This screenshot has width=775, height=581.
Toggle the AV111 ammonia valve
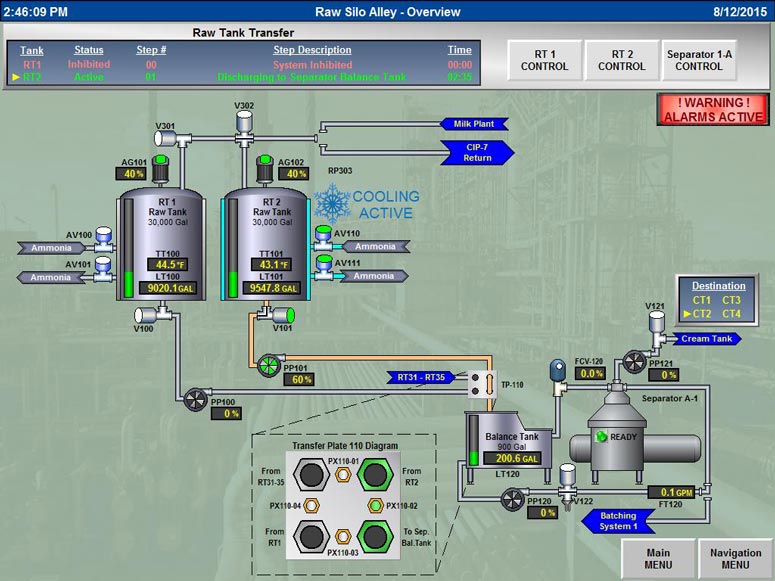[x=323, y=264]
